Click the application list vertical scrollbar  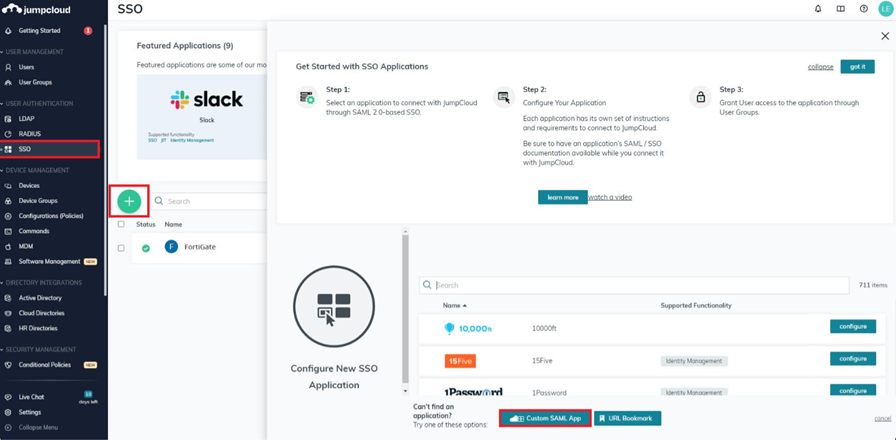click(x=405, y=300)
